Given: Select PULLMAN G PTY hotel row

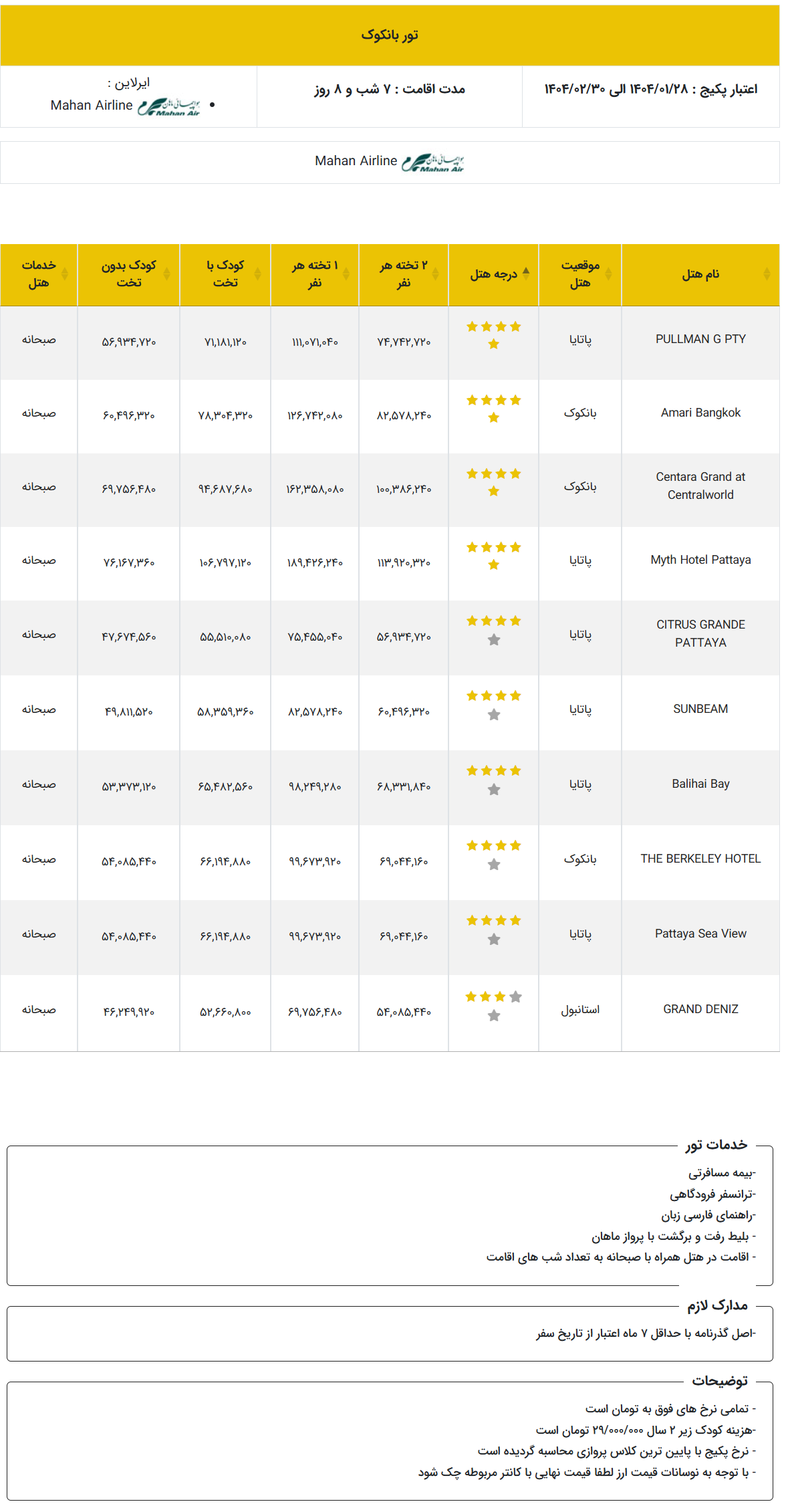Looking at the screenshot, I should coord(390,343).
